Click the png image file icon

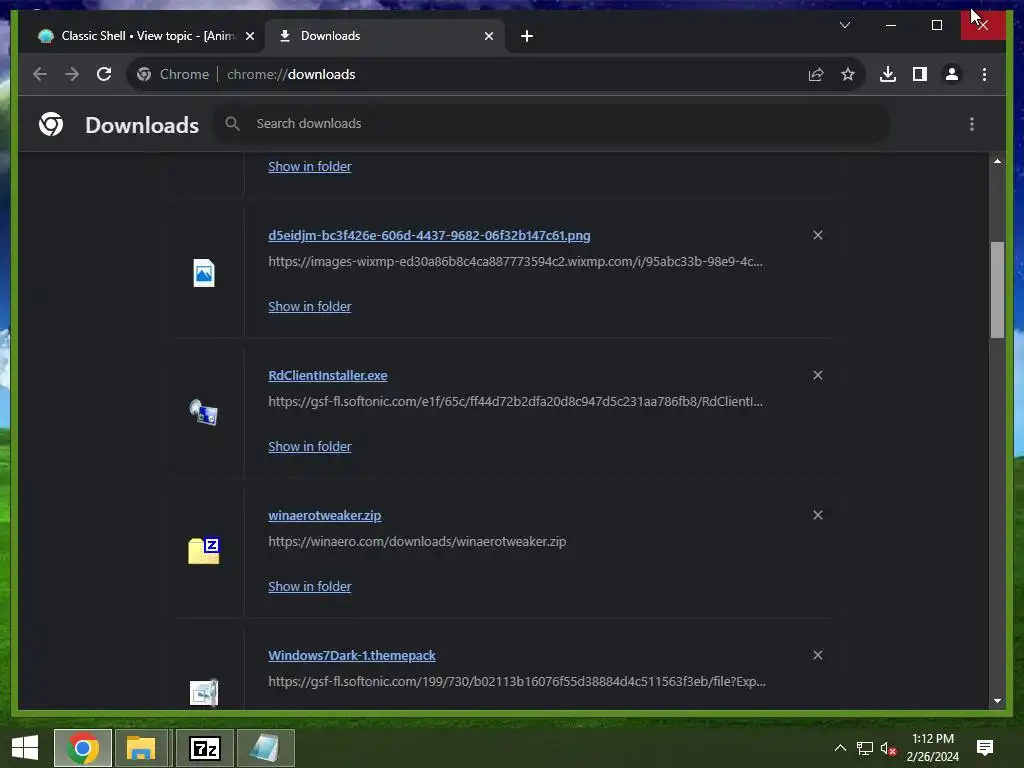[204, 273]
